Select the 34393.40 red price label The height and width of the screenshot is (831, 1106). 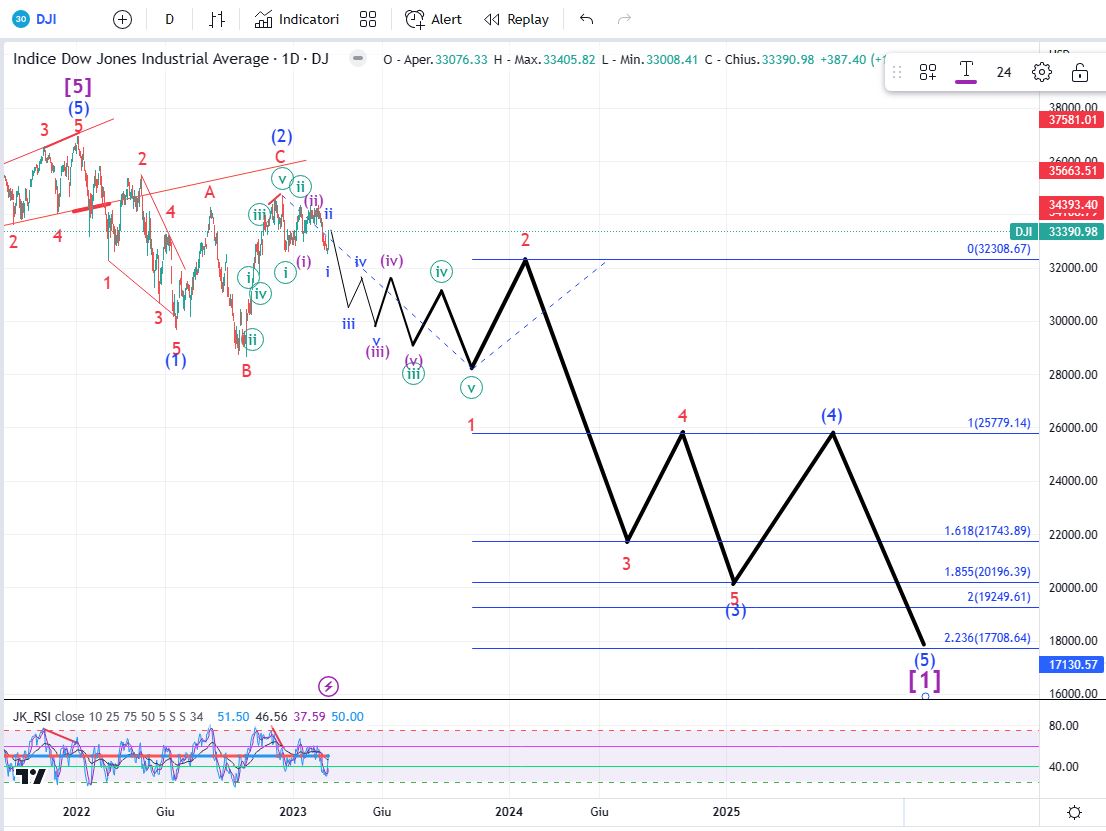point(1071,205)
